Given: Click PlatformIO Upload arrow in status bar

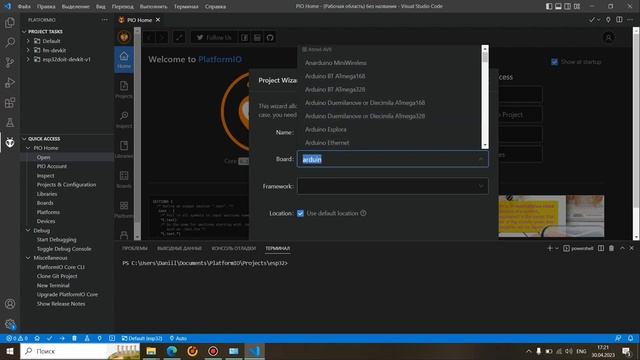Looking at the screenshot, I should 62,338.
